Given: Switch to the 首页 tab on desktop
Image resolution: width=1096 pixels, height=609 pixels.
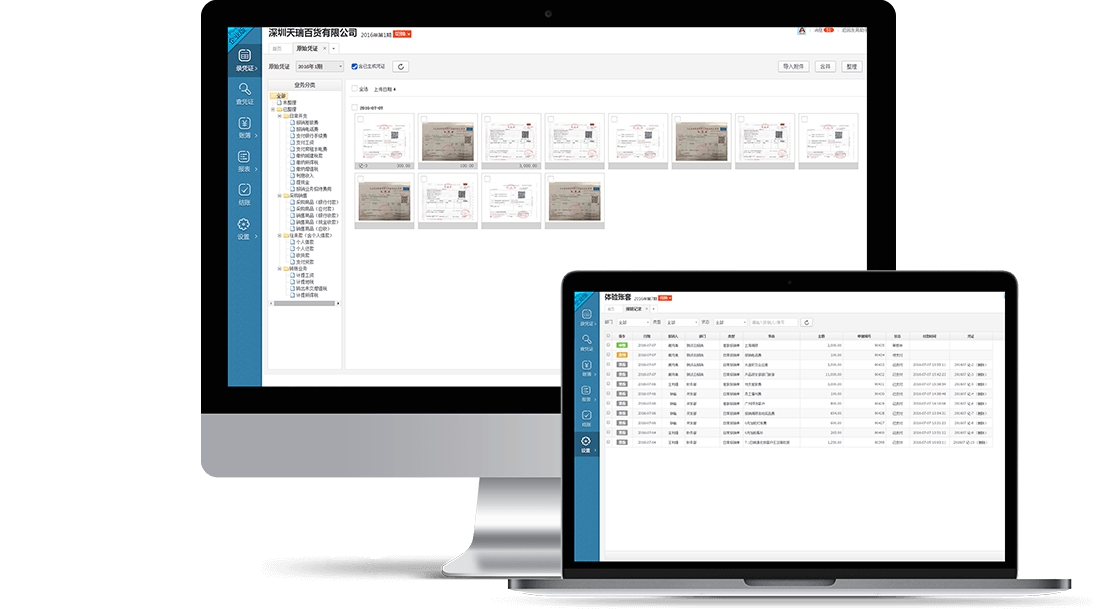Looking at the screenshot, I should (277, 48).
